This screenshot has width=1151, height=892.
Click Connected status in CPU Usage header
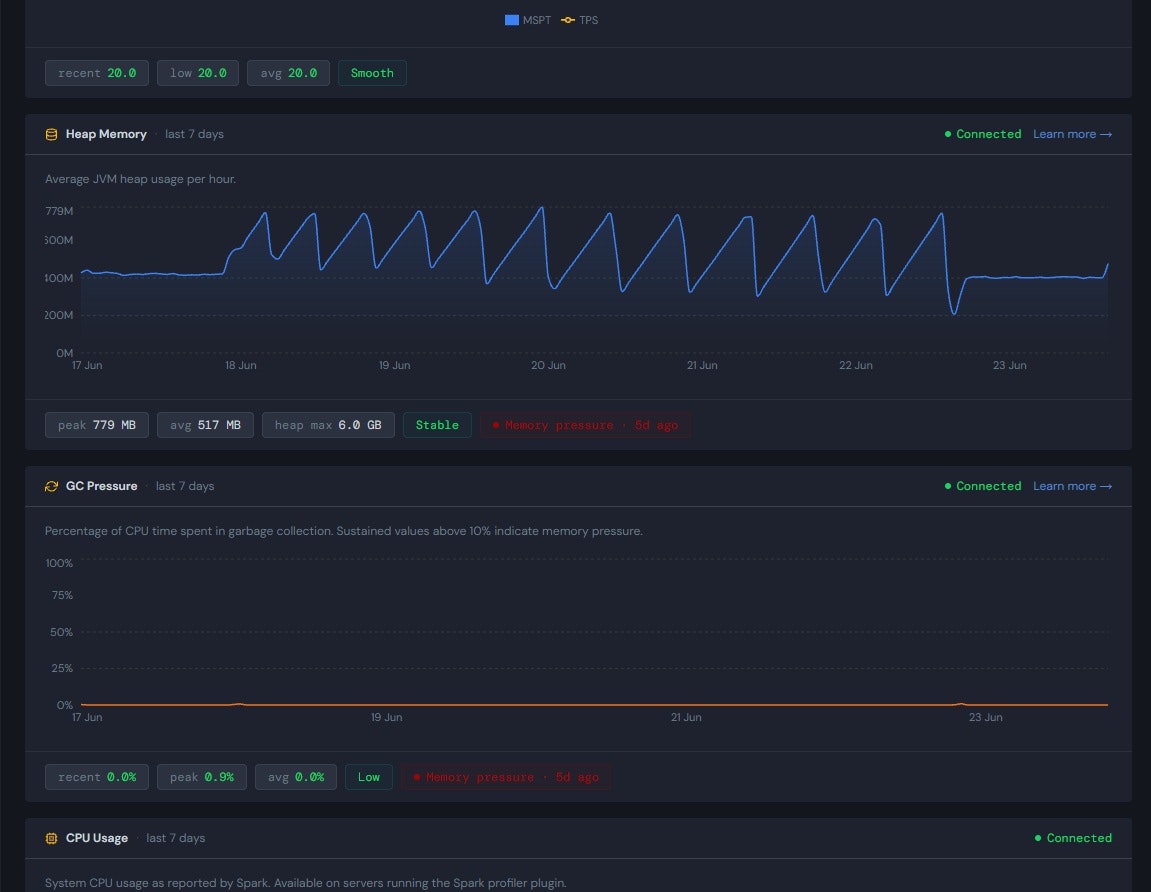pyautogui.click(x=1073, y=838)
